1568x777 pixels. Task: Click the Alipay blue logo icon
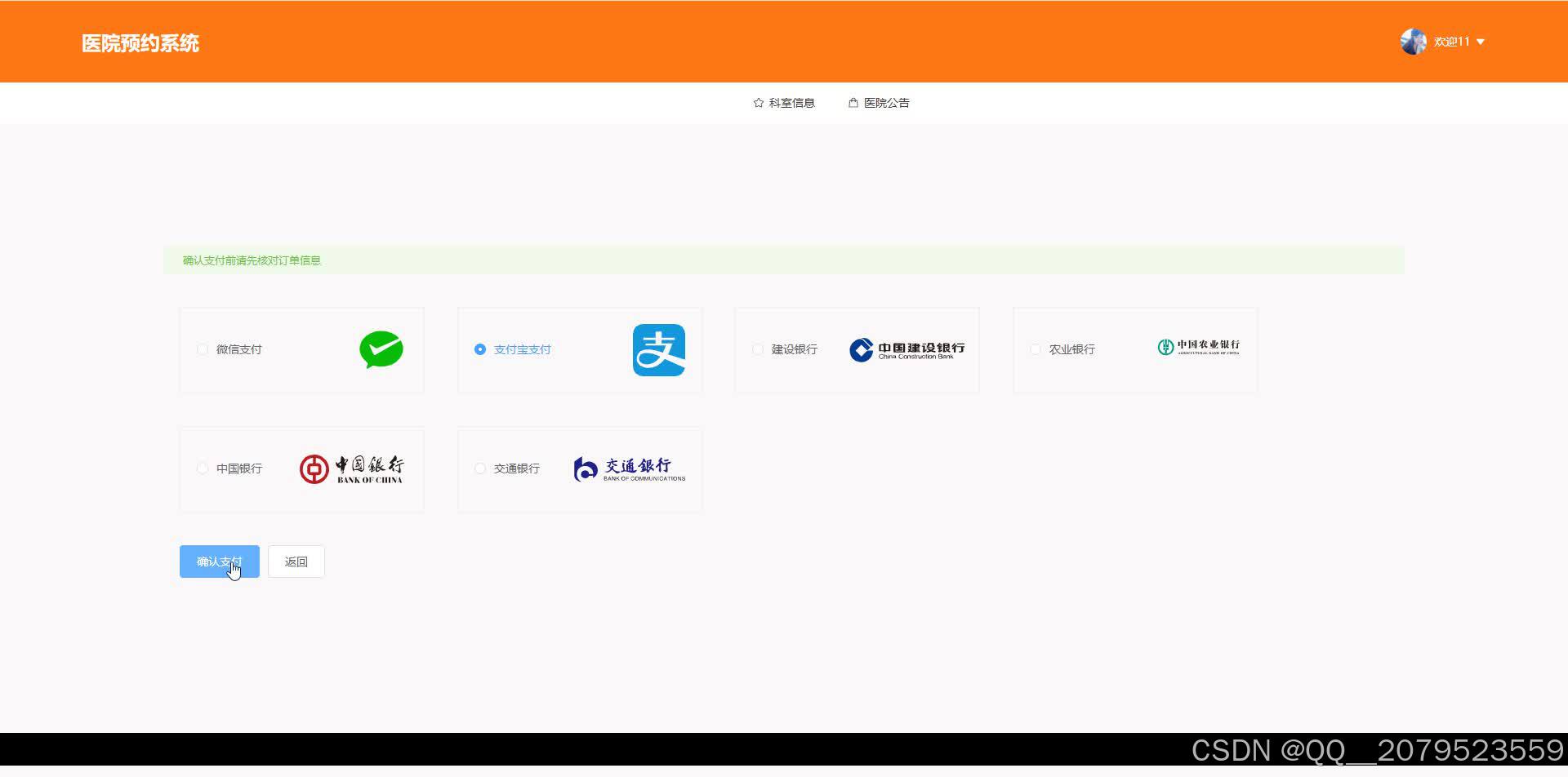[x=658, y=349]
